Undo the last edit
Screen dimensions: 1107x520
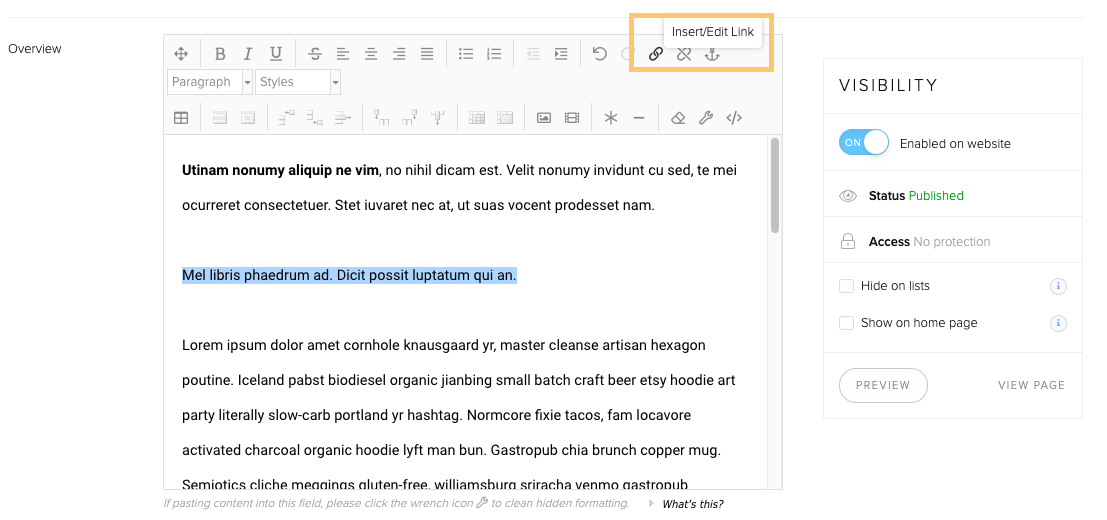click(x=599, y=54)
